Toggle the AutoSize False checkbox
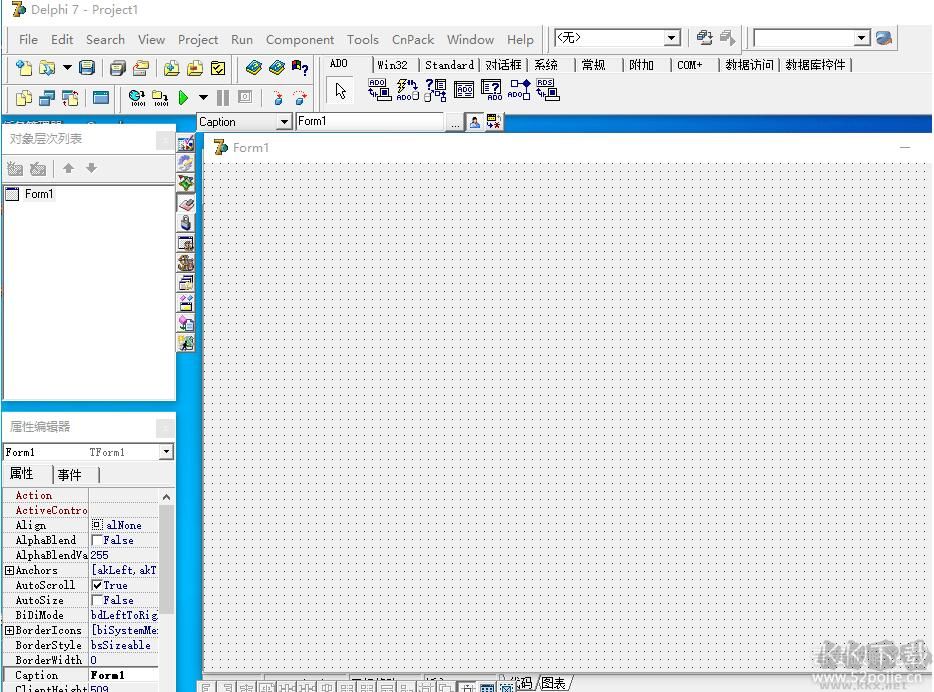The image size is (934, 692). [97, 600]
